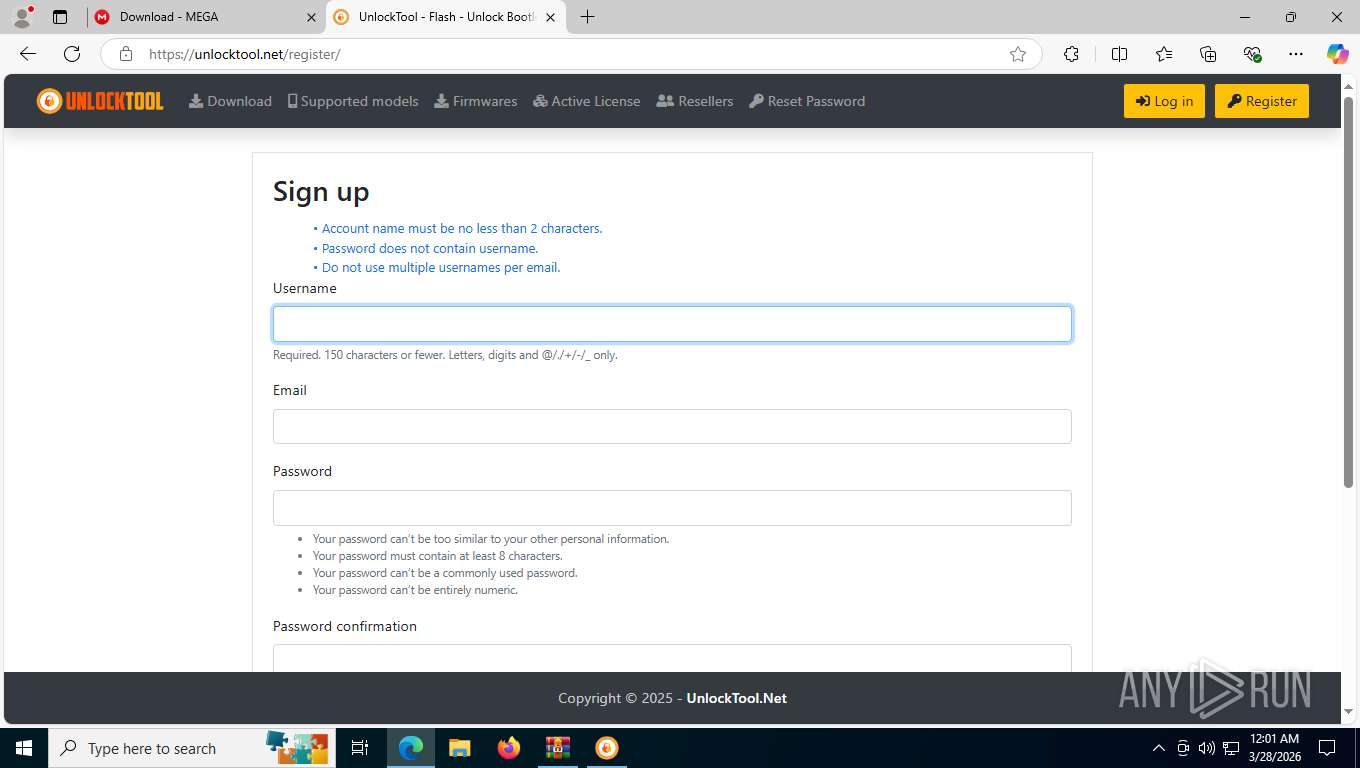Open the clock and date flyout

1274,748
